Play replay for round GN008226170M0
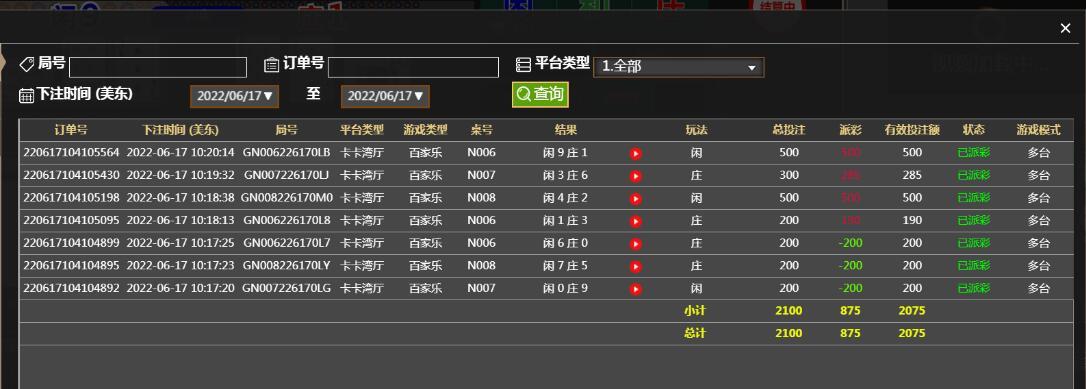The width and height of the screenshot is (1086, 389). pos(636,199)
